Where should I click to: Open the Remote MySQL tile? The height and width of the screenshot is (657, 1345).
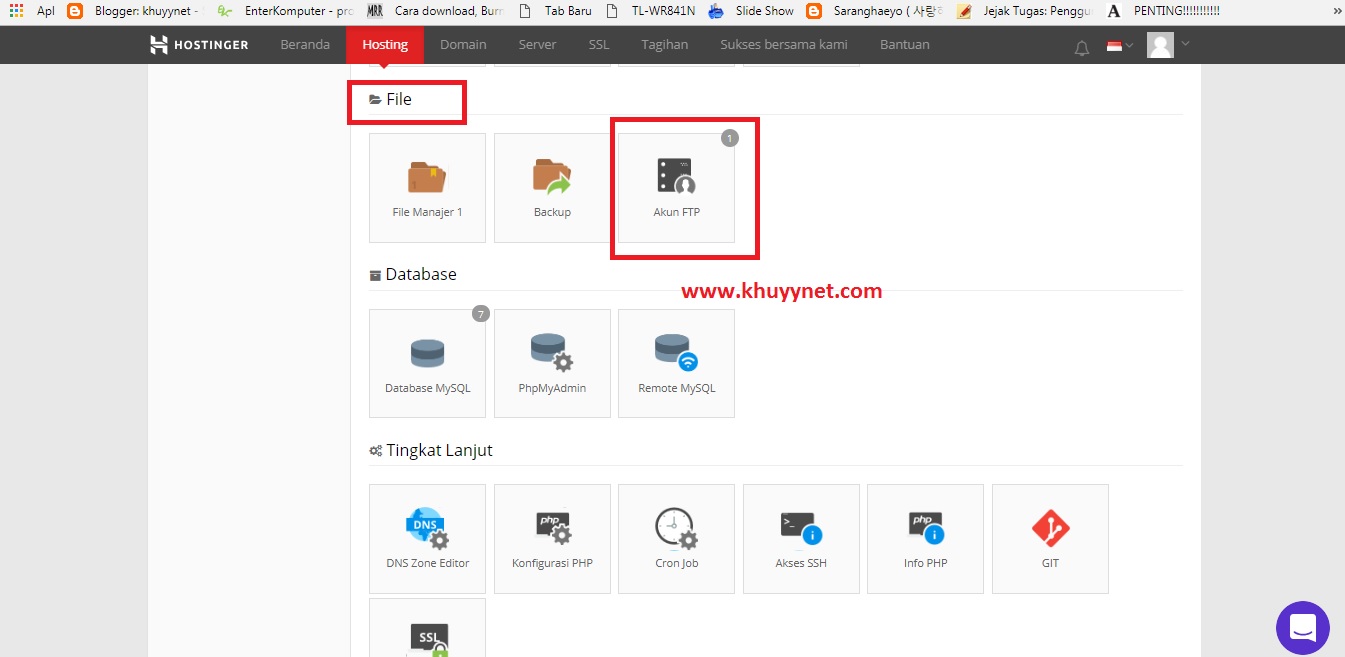tap(676, 363)
